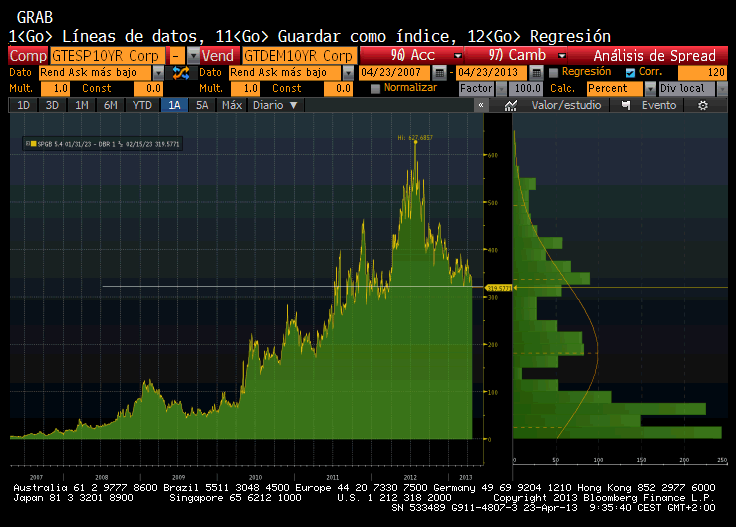
Task: Click the 600 label on the price axis
Action: [492, 155]
